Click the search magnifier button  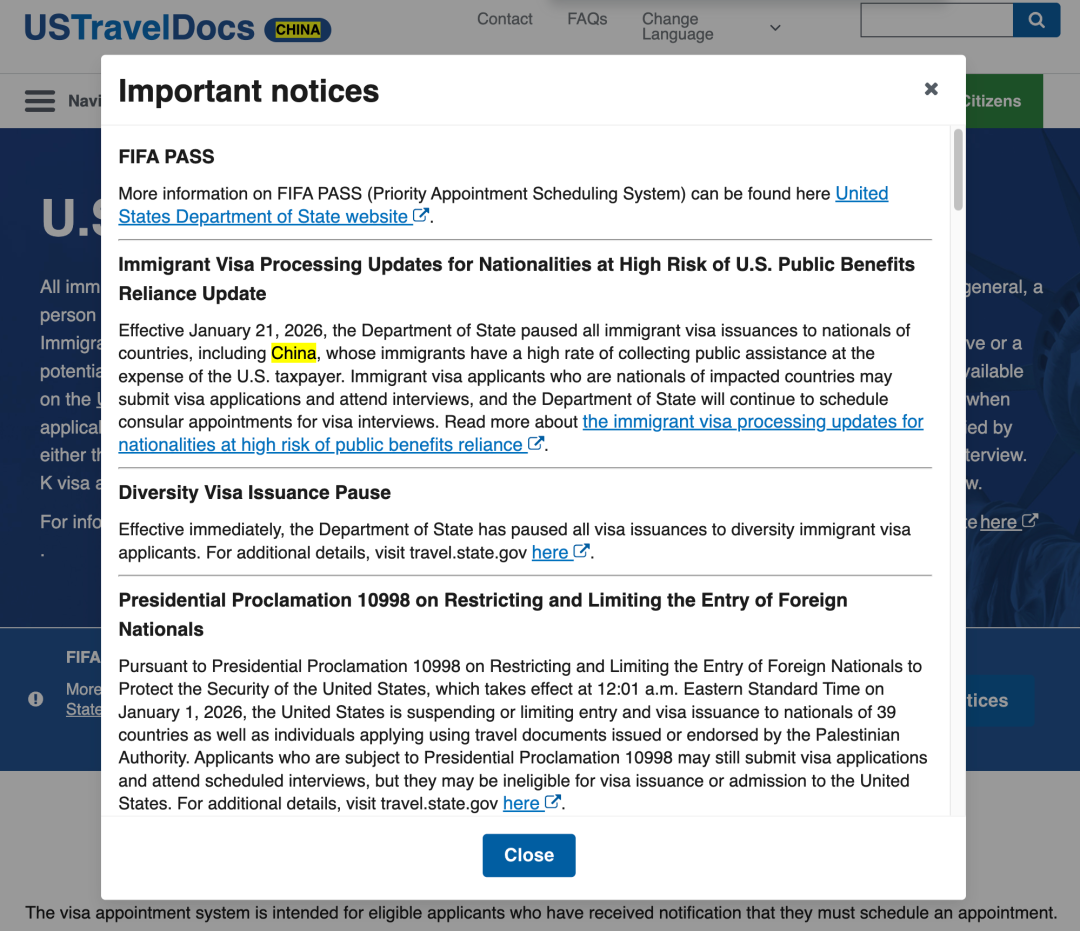click(1036, 20)
